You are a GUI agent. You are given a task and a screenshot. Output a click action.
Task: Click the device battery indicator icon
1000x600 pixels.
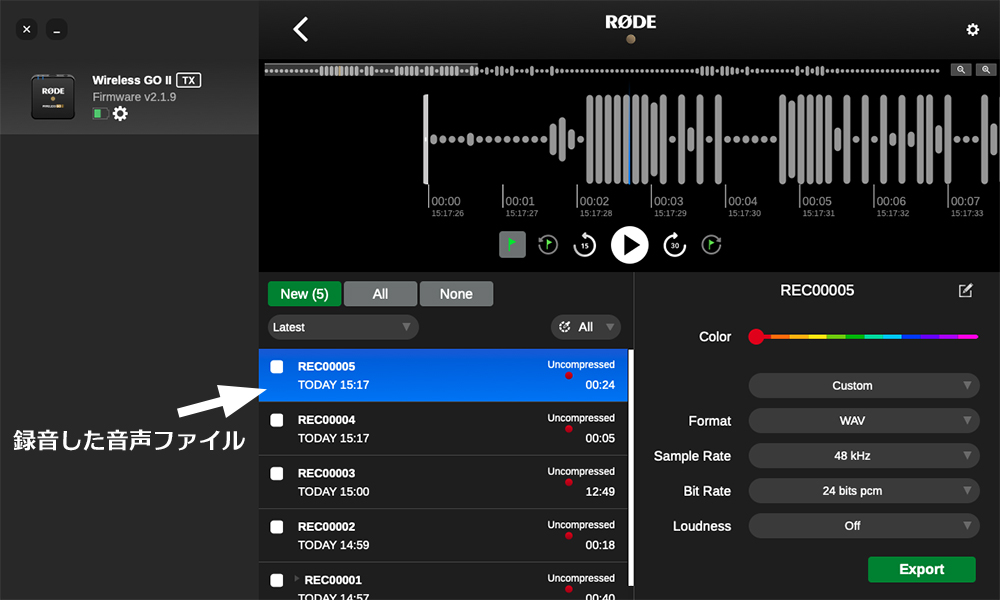point(100,113)
